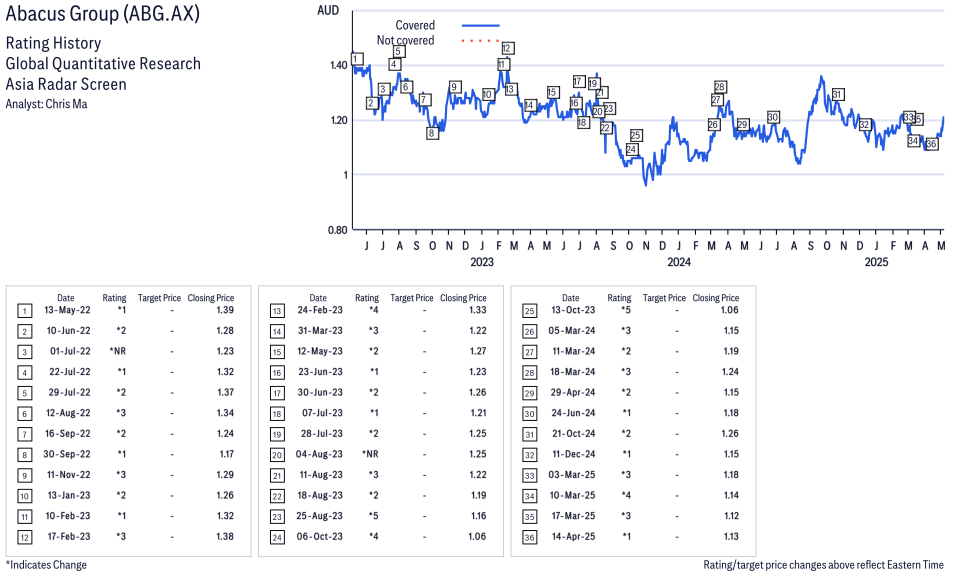The height and width of the screenshot is (571, 955).
Task: Click chart marker 26 on the price chart
Action: tap(714, 124)
